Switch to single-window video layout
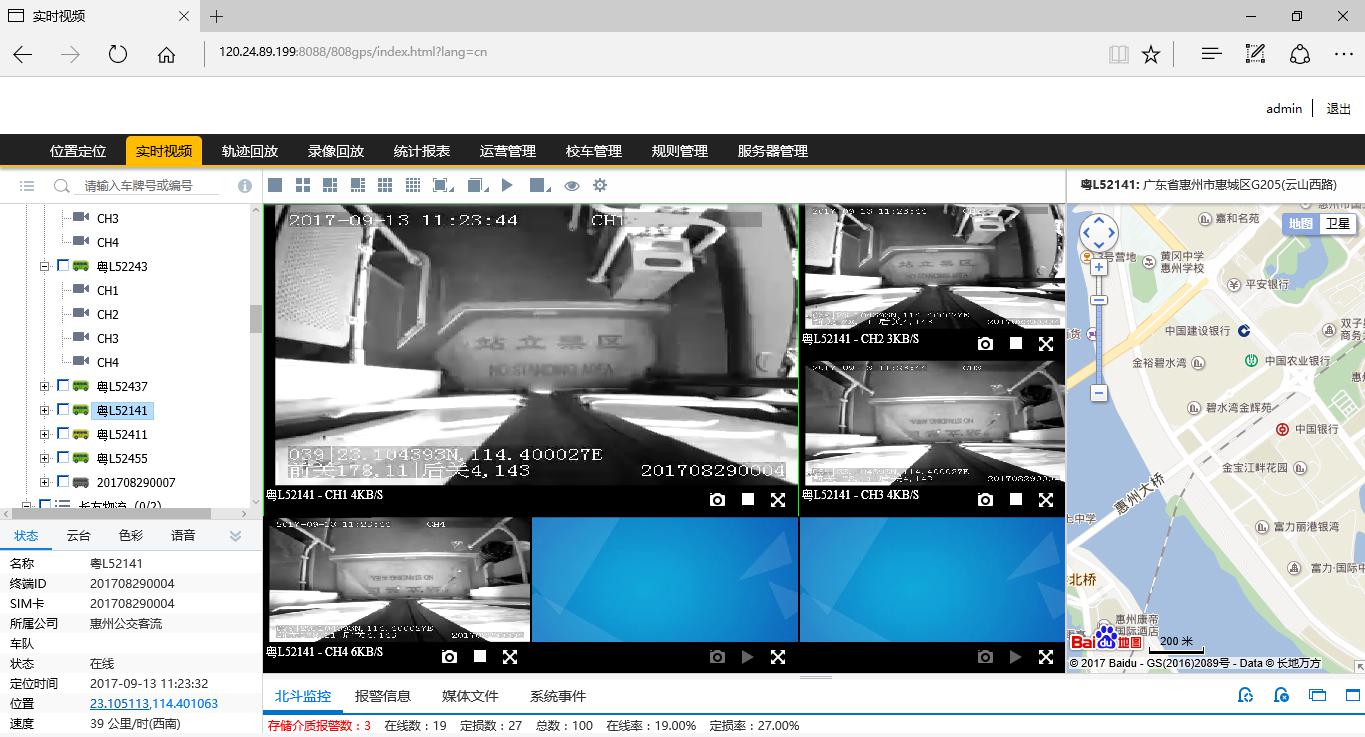 point(275,185)
